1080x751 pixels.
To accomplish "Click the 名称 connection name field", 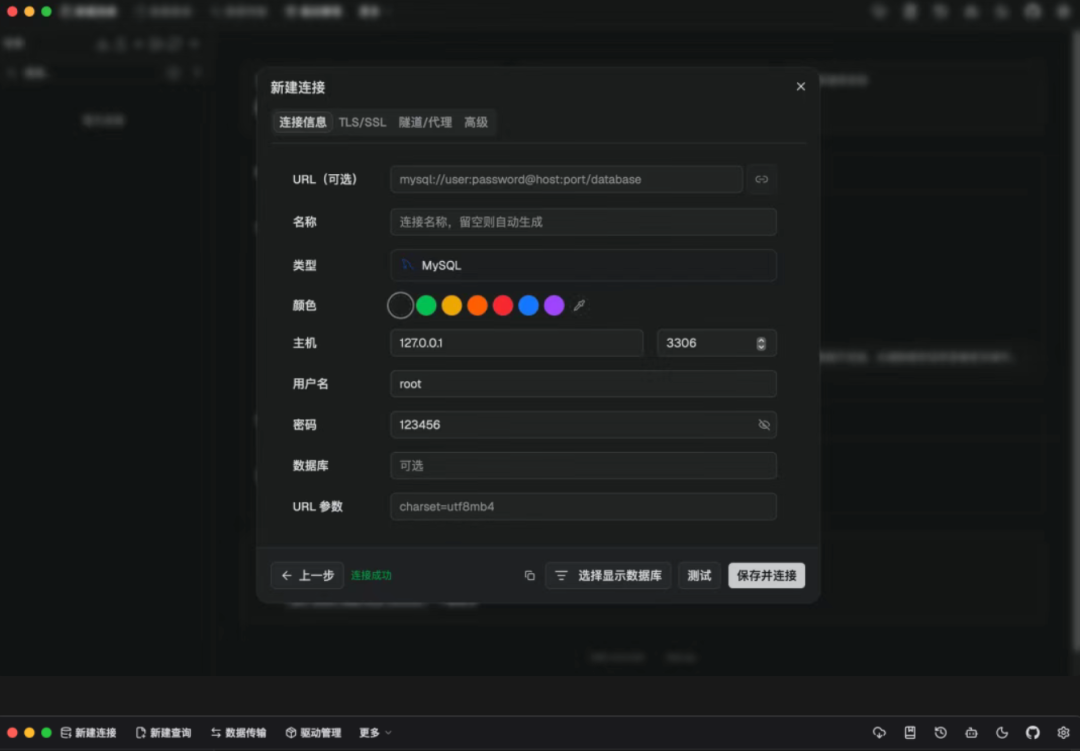I will (x=583, y=222).
